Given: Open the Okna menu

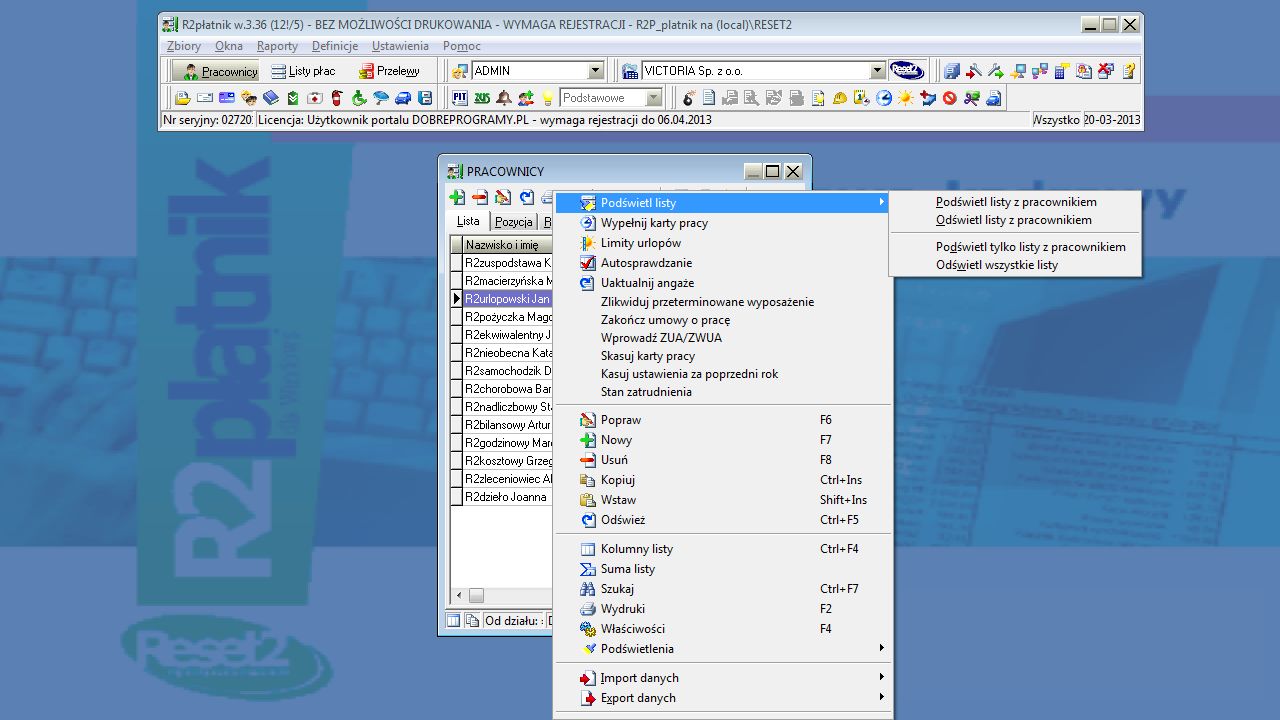Looking at the screenshot, I should pyautogui.click(x=229, y=46).
